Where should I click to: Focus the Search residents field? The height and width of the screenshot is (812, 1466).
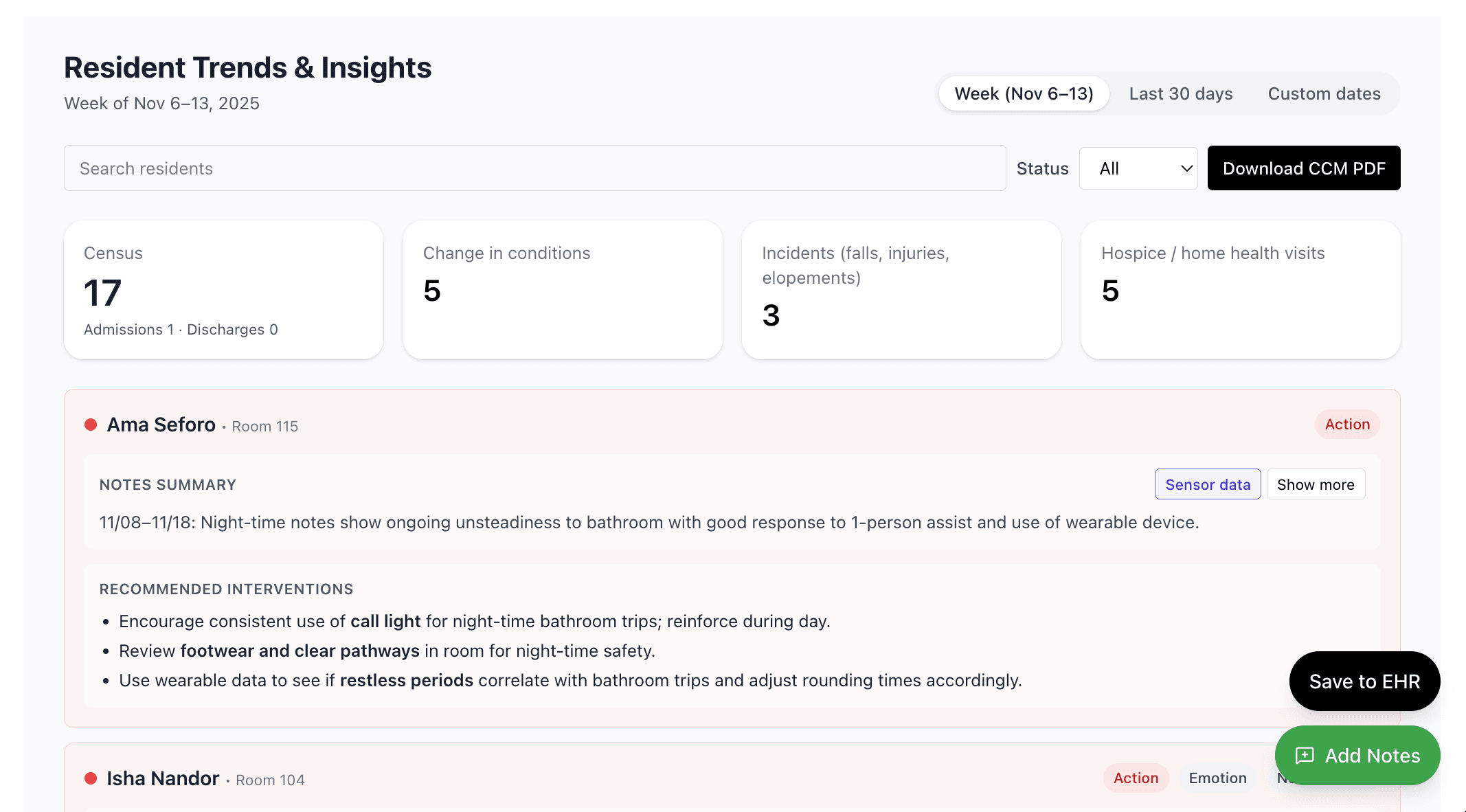click(x=535, y=168)
